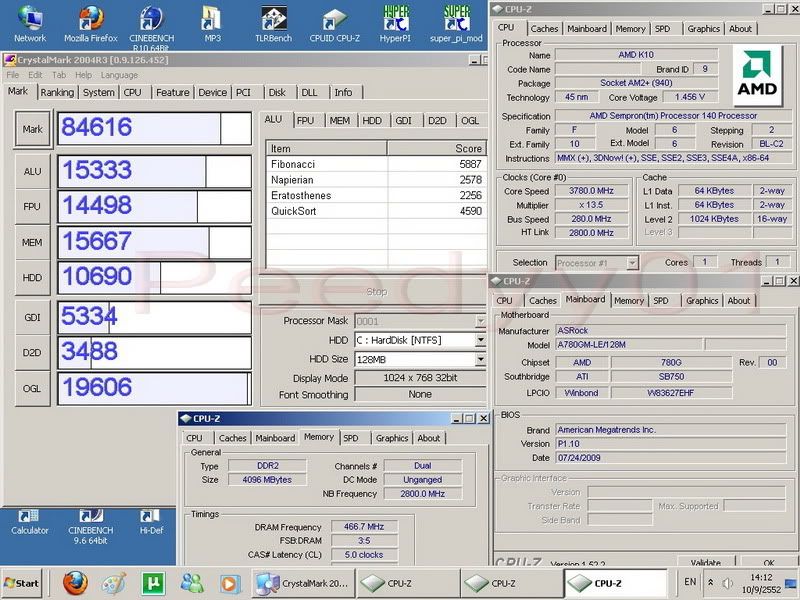Image resolution: width=800 pixels, height=600 pixels.
Task: Launch Mozilla Firefox desktop shortcut
Action: (91, 23)
